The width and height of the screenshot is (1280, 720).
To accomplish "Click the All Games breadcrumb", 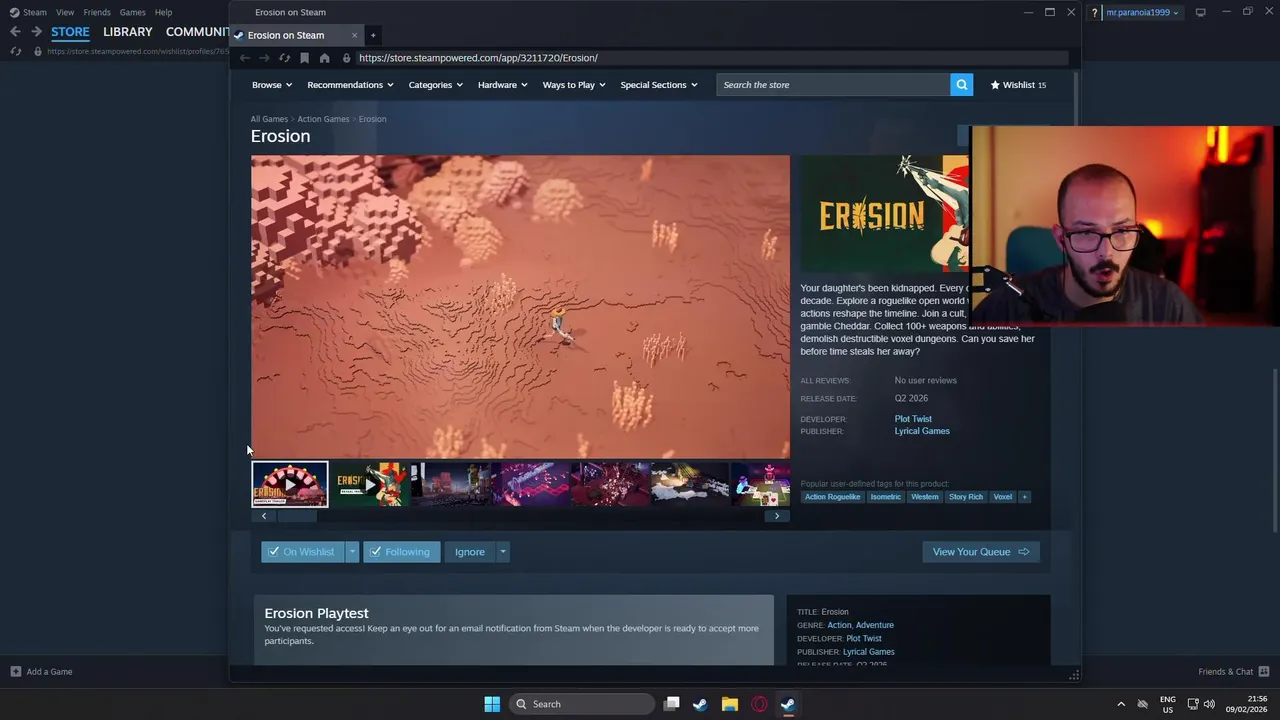I will click(x=269, y=119).
